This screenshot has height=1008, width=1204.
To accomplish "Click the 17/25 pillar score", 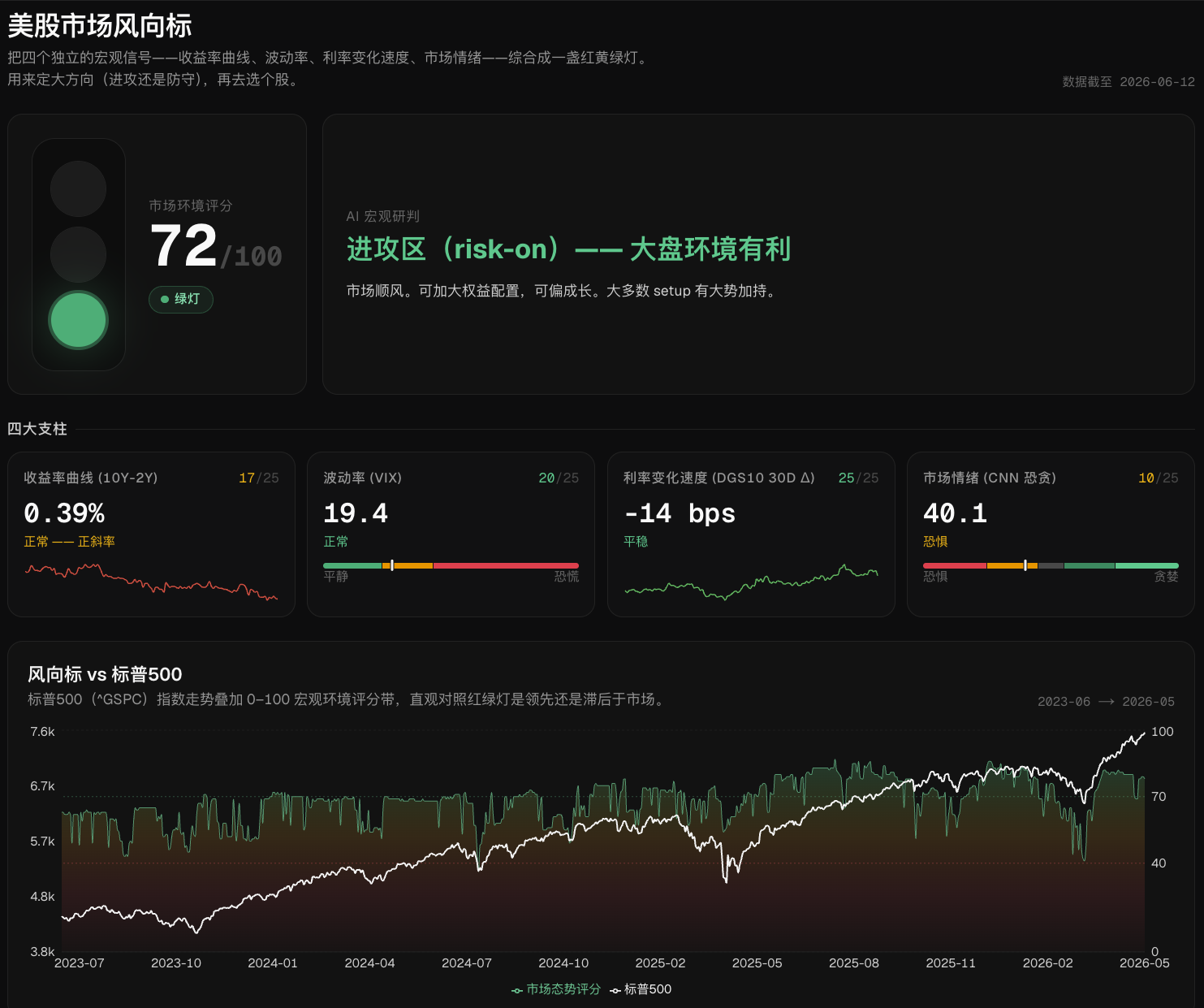I will [x=259, y=478].
